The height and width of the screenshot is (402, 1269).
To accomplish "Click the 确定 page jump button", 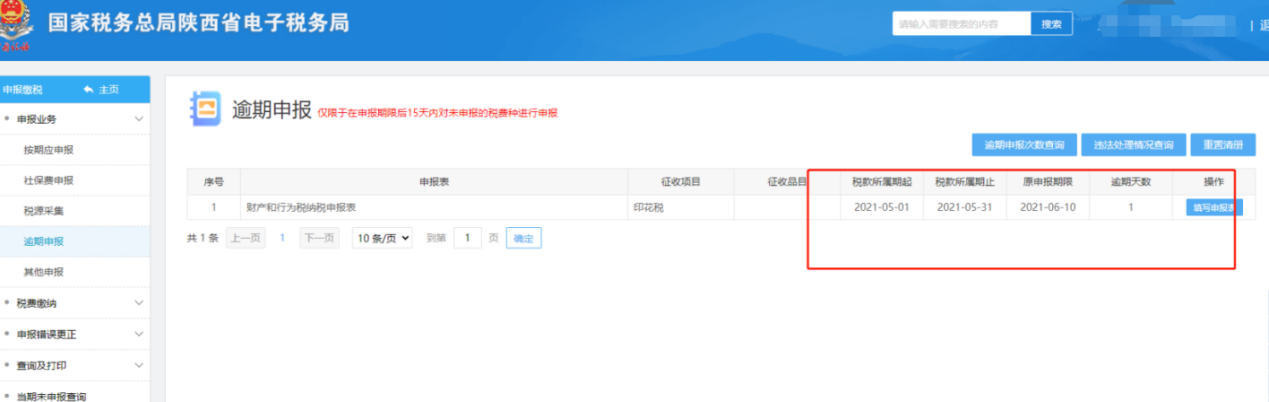I will (523, 238).
